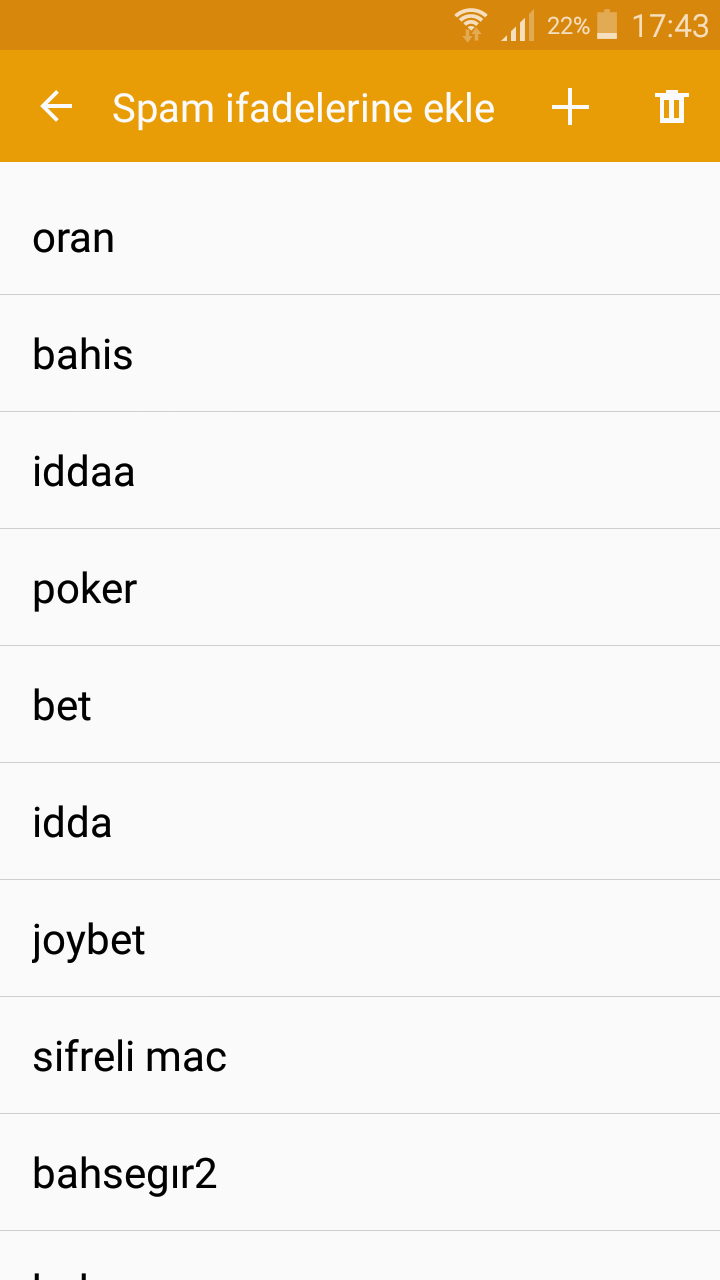Tap the signal strength icon

tap(518, 26)
